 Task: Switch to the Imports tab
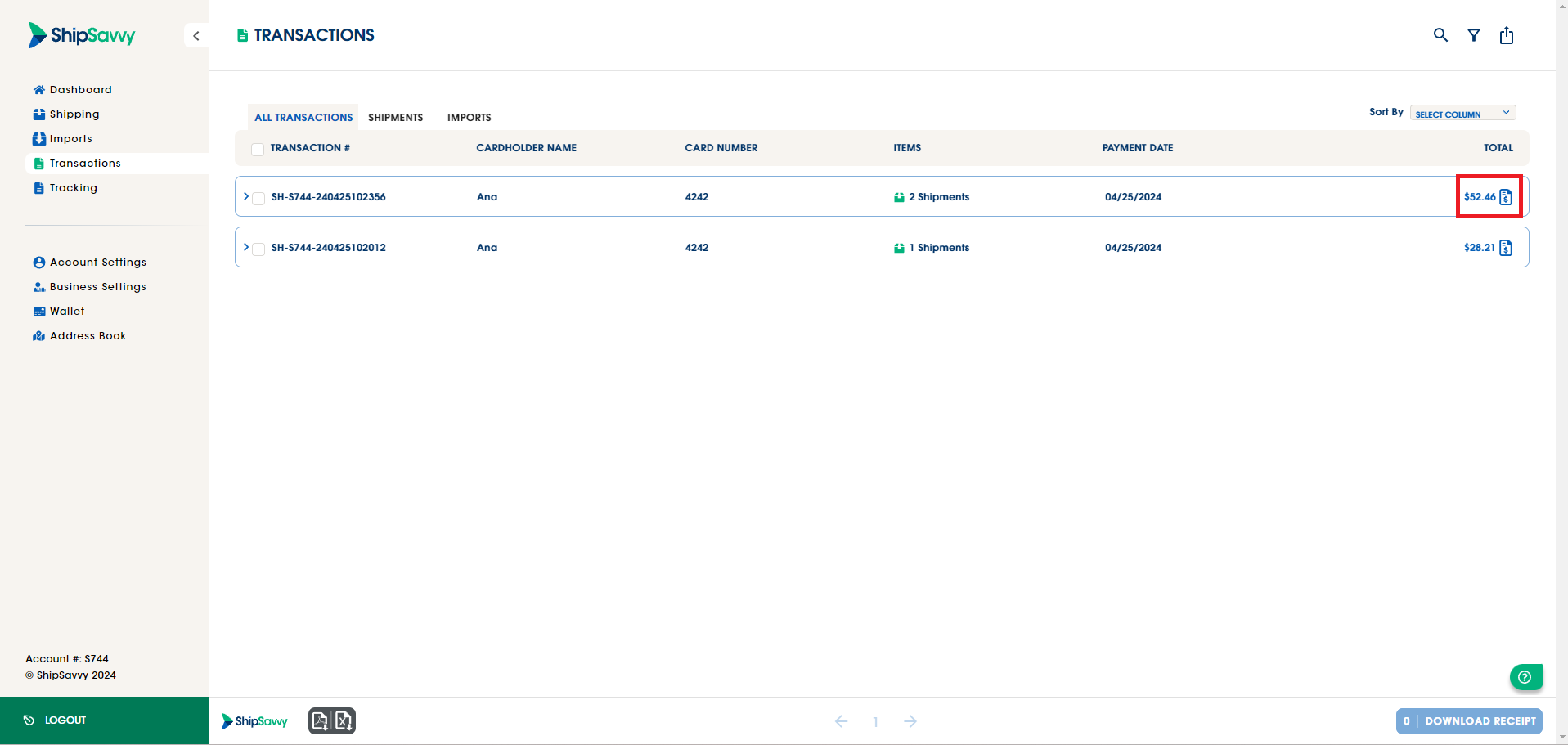(x=470, y=118)
